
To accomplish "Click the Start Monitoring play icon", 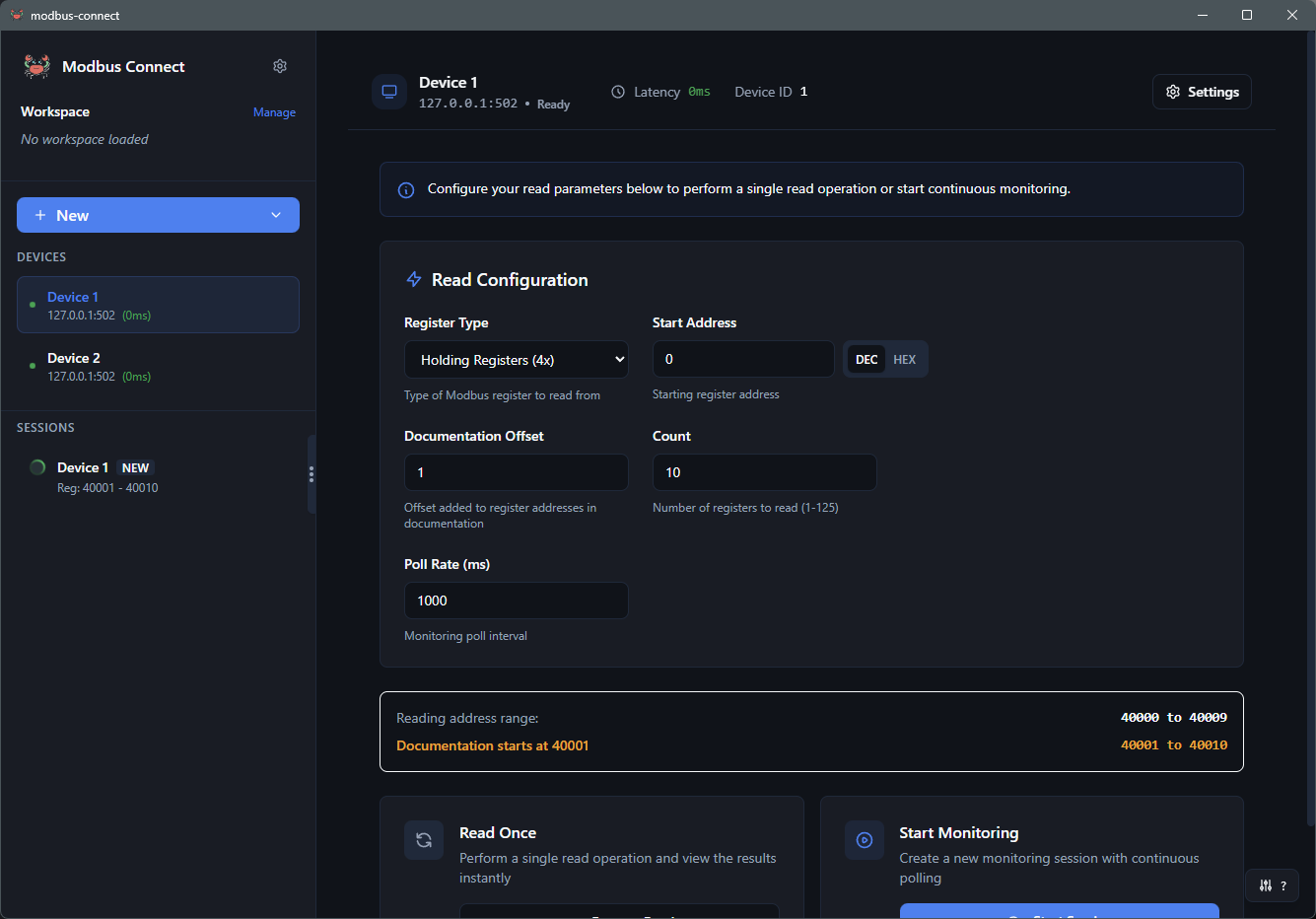I will pos(865,840).
